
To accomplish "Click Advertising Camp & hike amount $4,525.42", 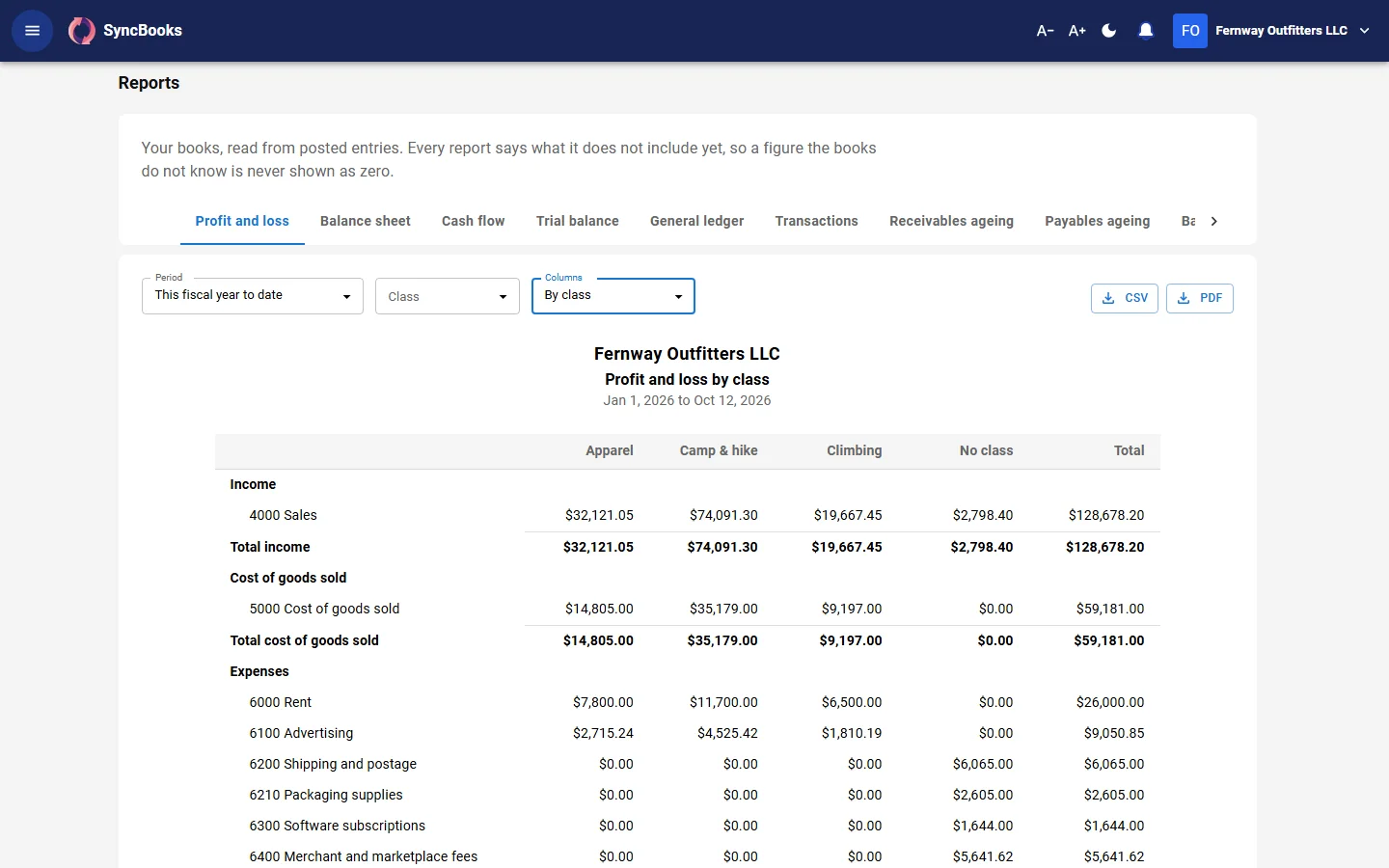I will pyautogui.click(x=727, y=733).
